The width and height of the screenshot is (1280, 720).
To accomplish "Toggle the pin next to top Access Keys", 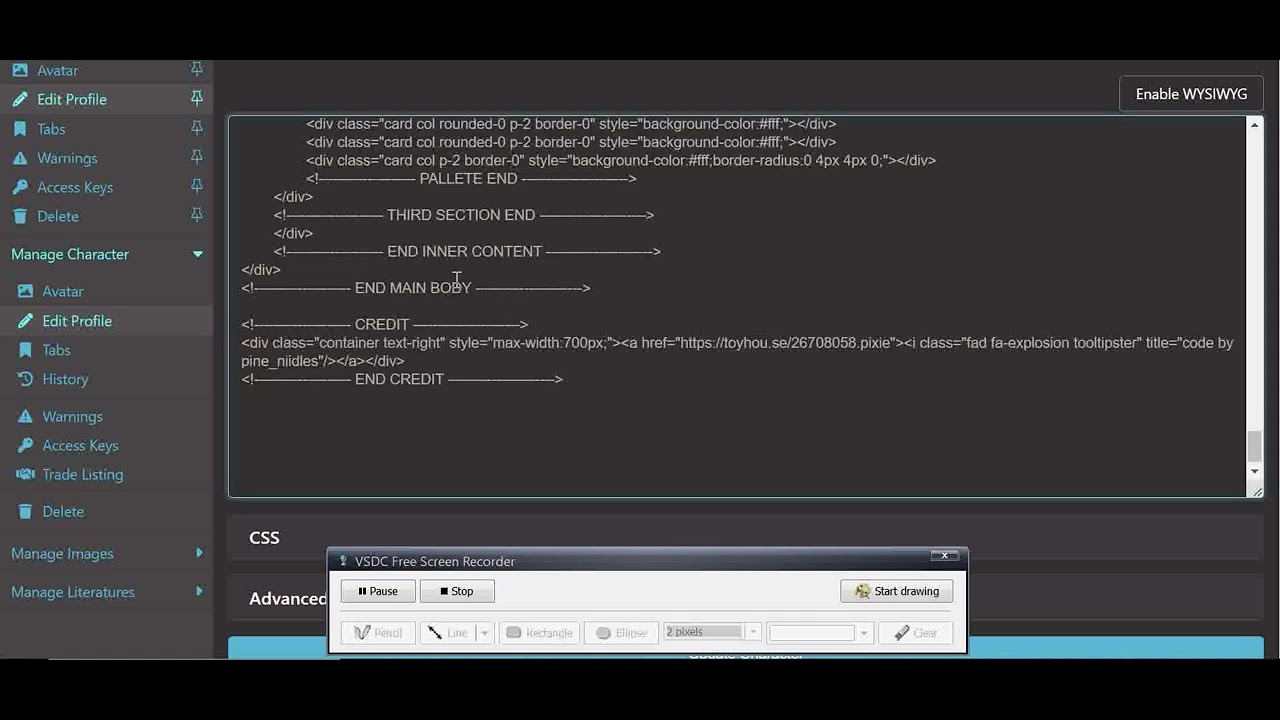I will pos(197,186).
